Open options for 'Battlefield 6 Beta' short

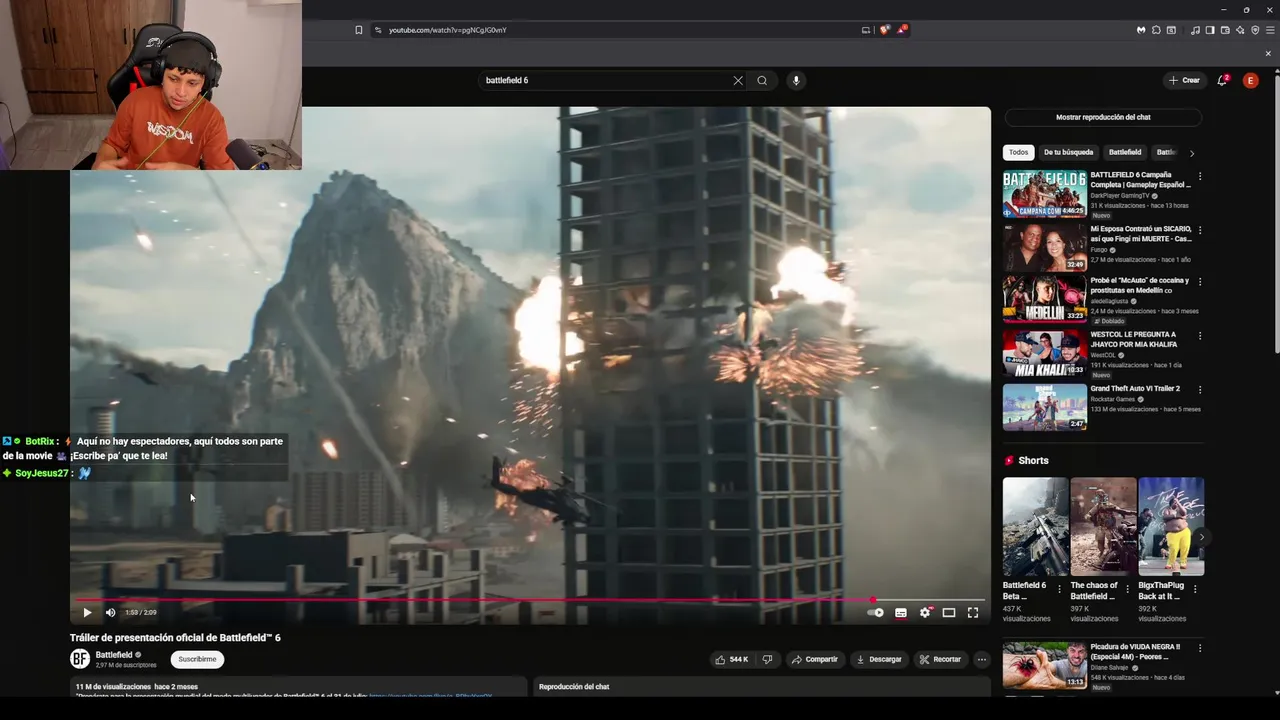pyautogui.click(x=1059, y=589)
